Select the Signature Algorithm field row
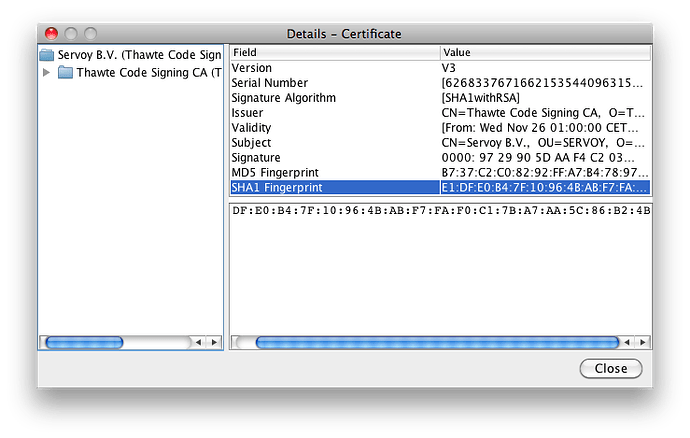This screenshot has height=438, width=690. click(x=440, y=98)
